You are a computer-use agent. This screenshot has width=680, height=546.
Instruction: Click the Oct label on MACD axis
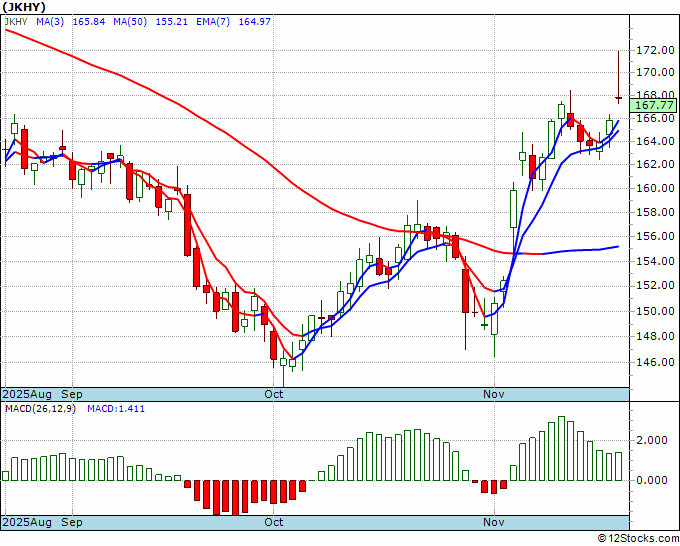point(274,522)
